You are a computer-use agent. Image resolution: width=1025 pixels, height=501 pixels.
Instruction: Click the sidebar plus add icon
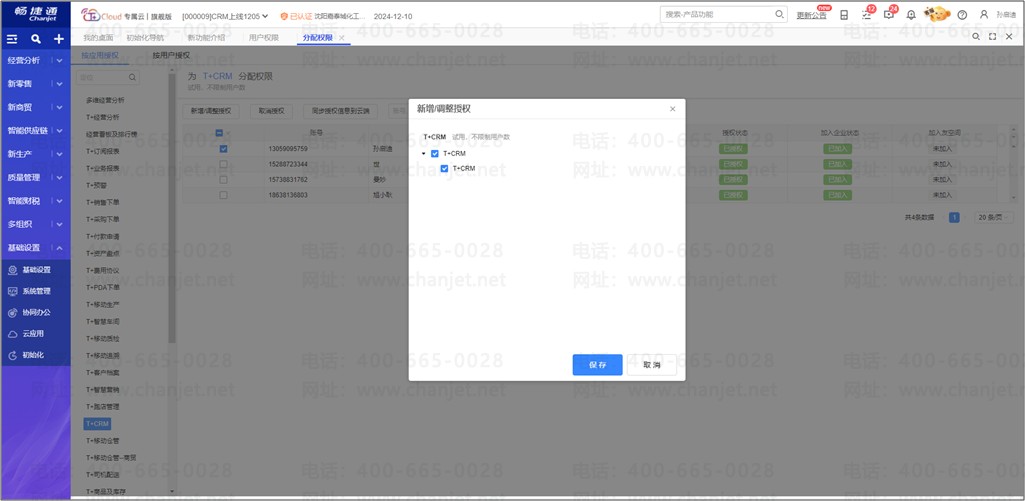coord(58,39)
